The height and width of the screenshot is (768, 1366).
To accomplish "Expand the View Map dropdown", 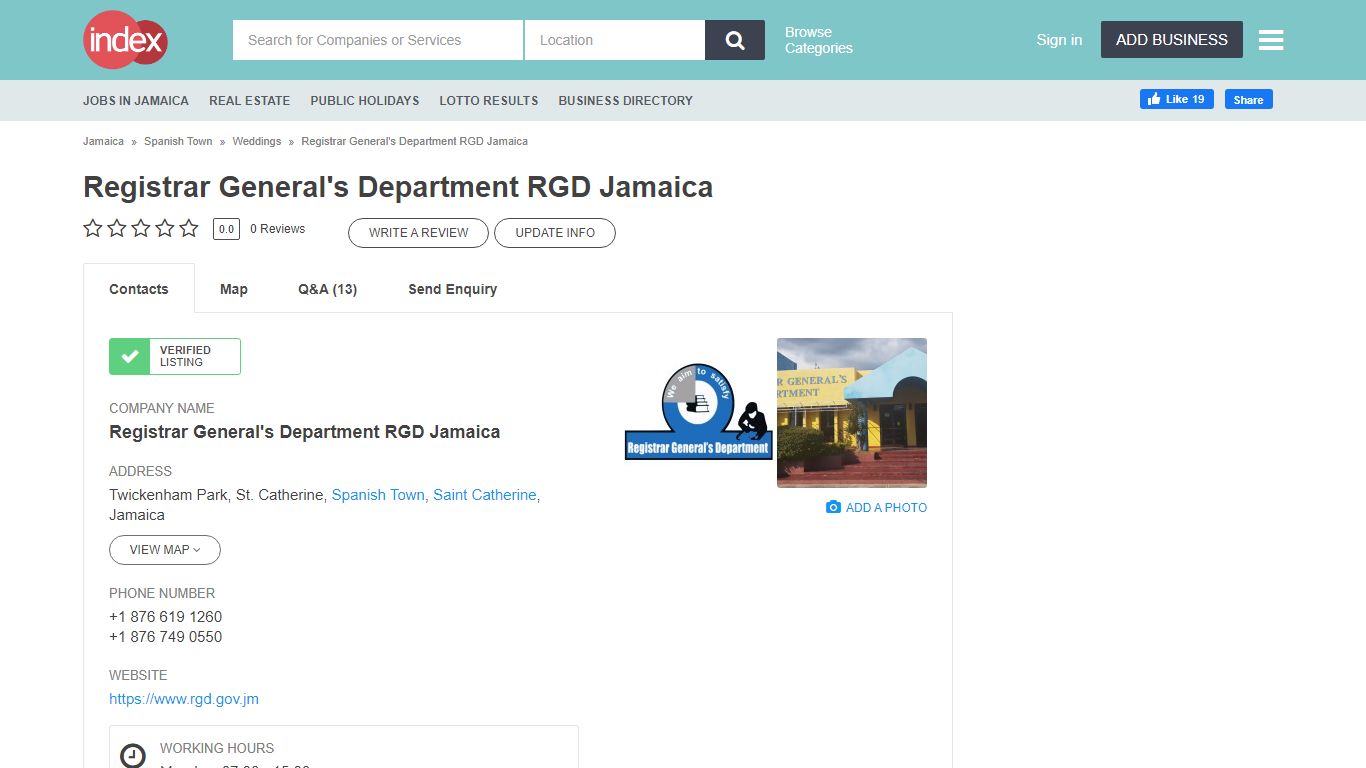I will point(165,550).
